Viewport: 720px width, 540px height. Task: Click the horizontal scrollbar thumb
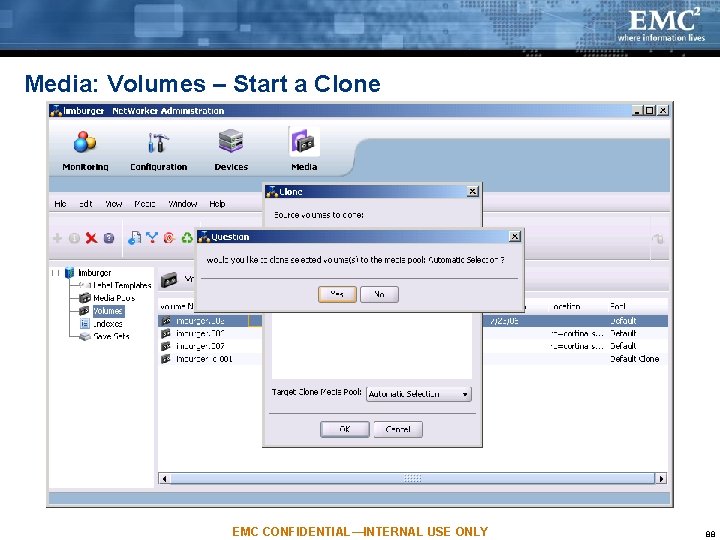pos(412,478)
